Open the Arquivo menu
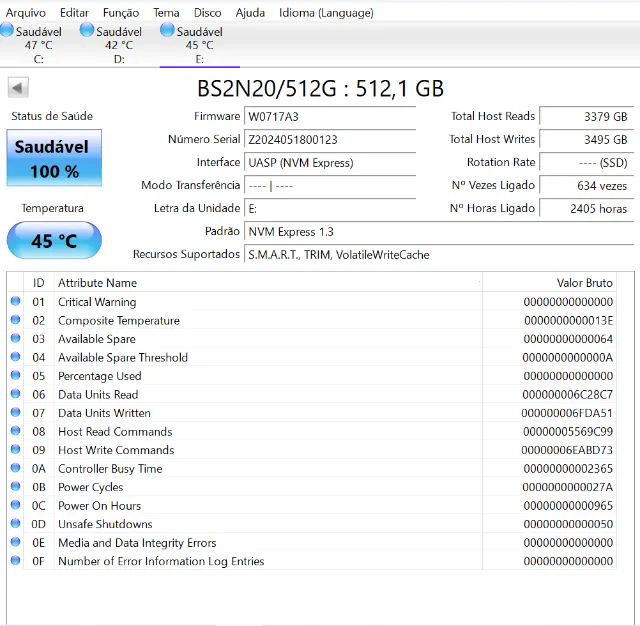 pyautogui.click(x=26, y=13)
